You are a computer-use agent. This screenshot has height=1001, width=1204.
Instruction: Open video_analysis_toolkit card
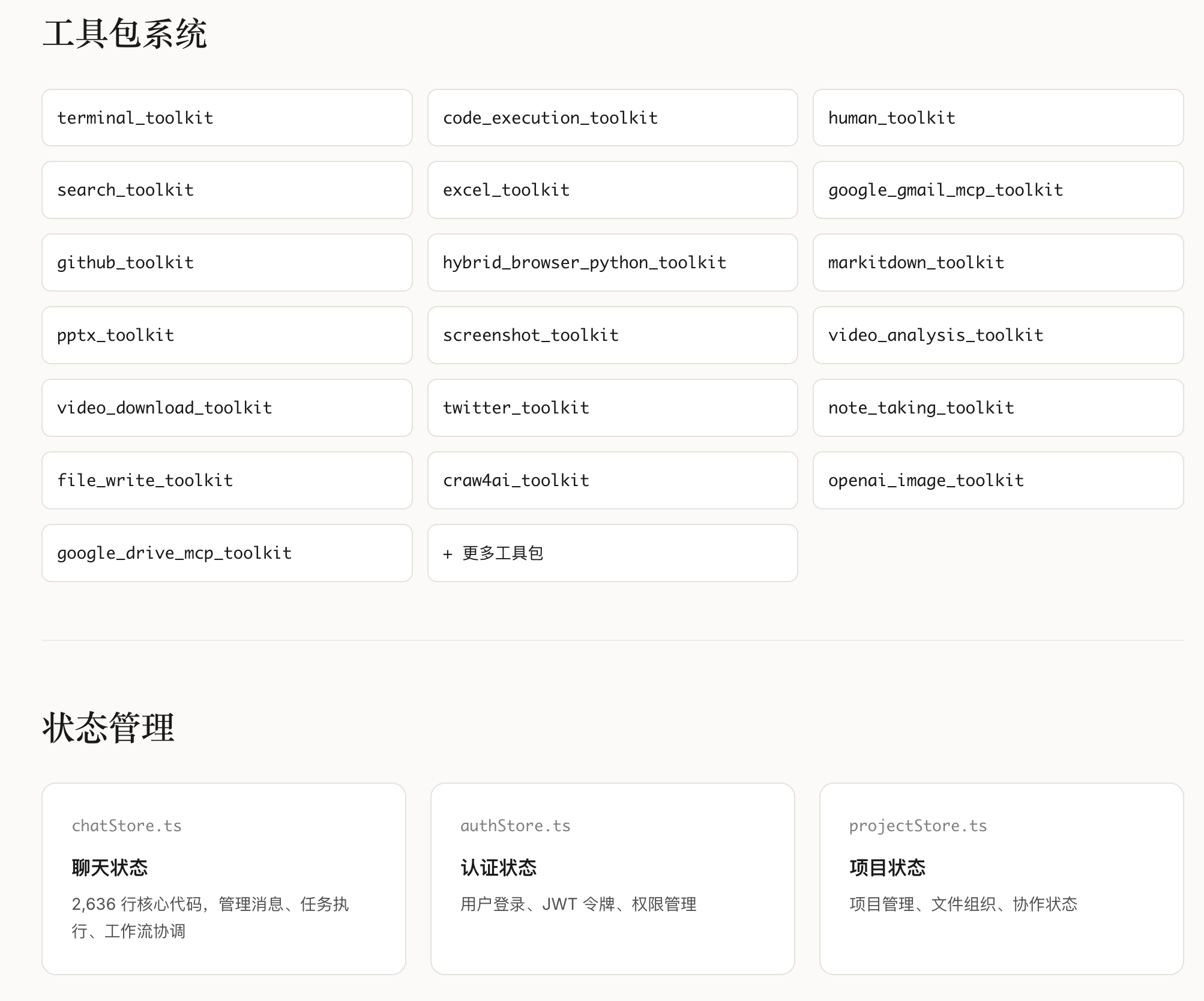tap(998, 335)
